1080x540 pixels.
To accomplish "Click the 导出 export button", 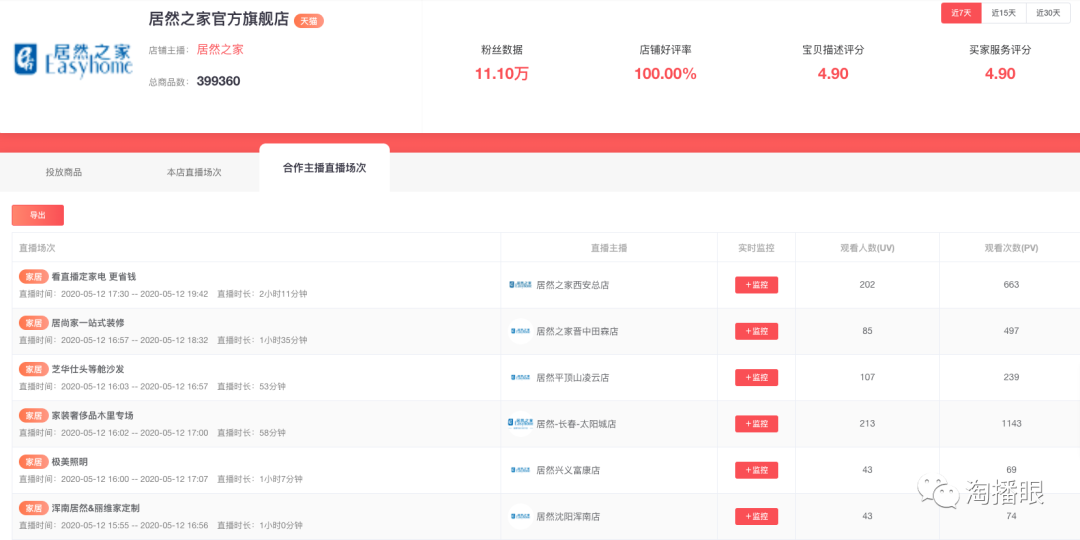I will [38, 216].
